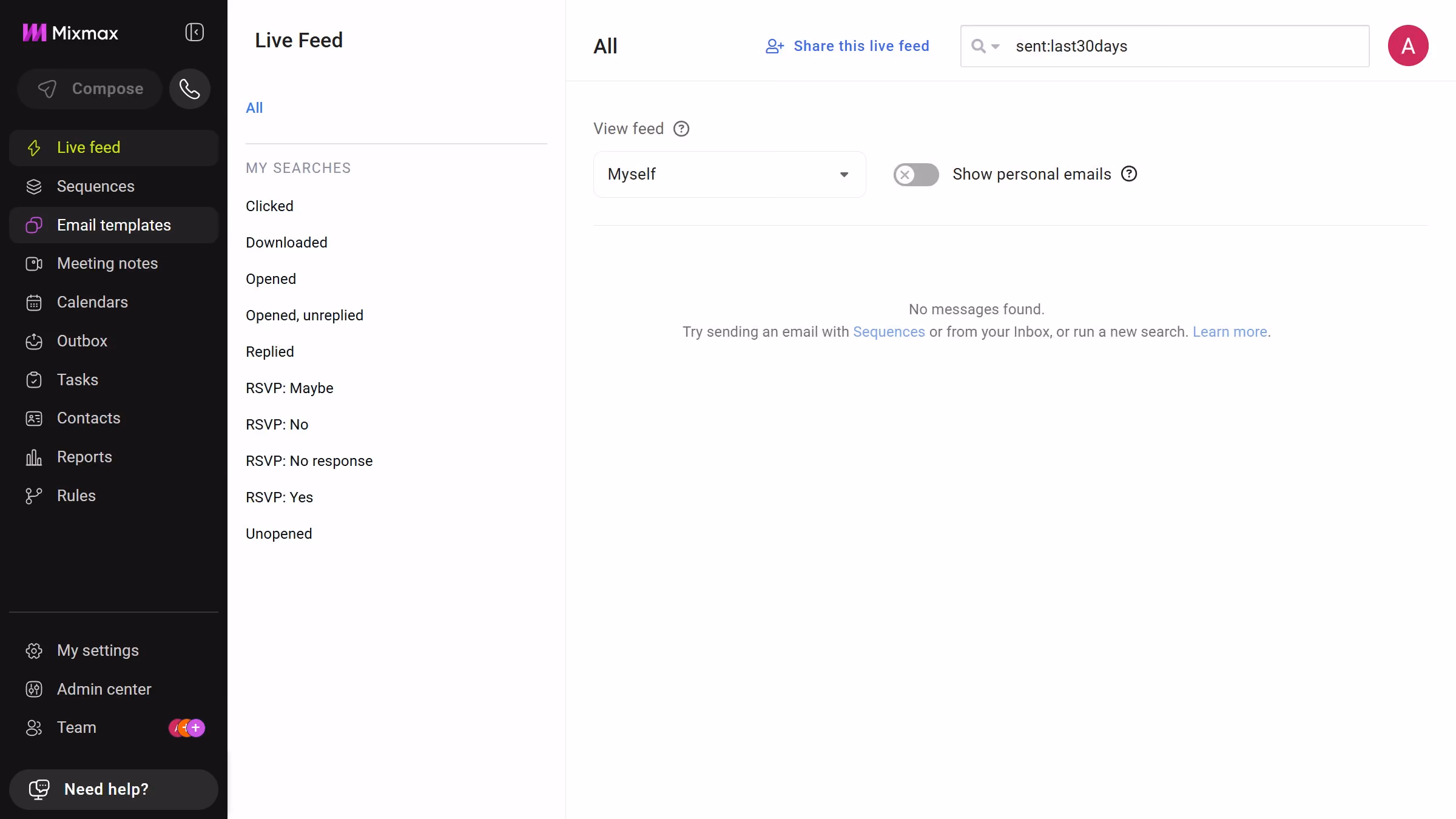1456x819 pixels.
Task: Toggle Show personal emails switch
Action: coord(916,175)
